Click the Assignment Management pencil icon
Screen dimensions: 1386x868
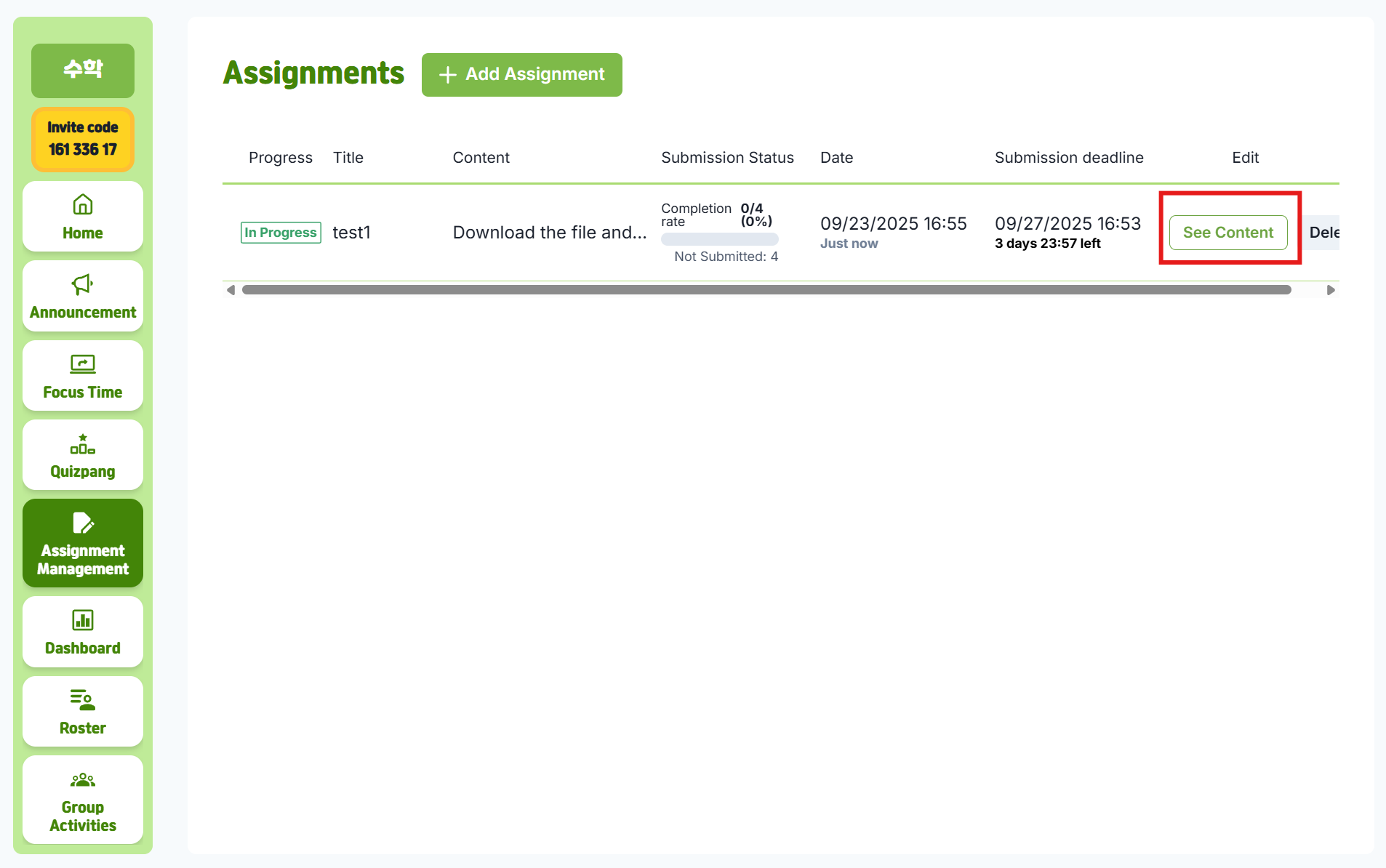(x=83, y=523)
